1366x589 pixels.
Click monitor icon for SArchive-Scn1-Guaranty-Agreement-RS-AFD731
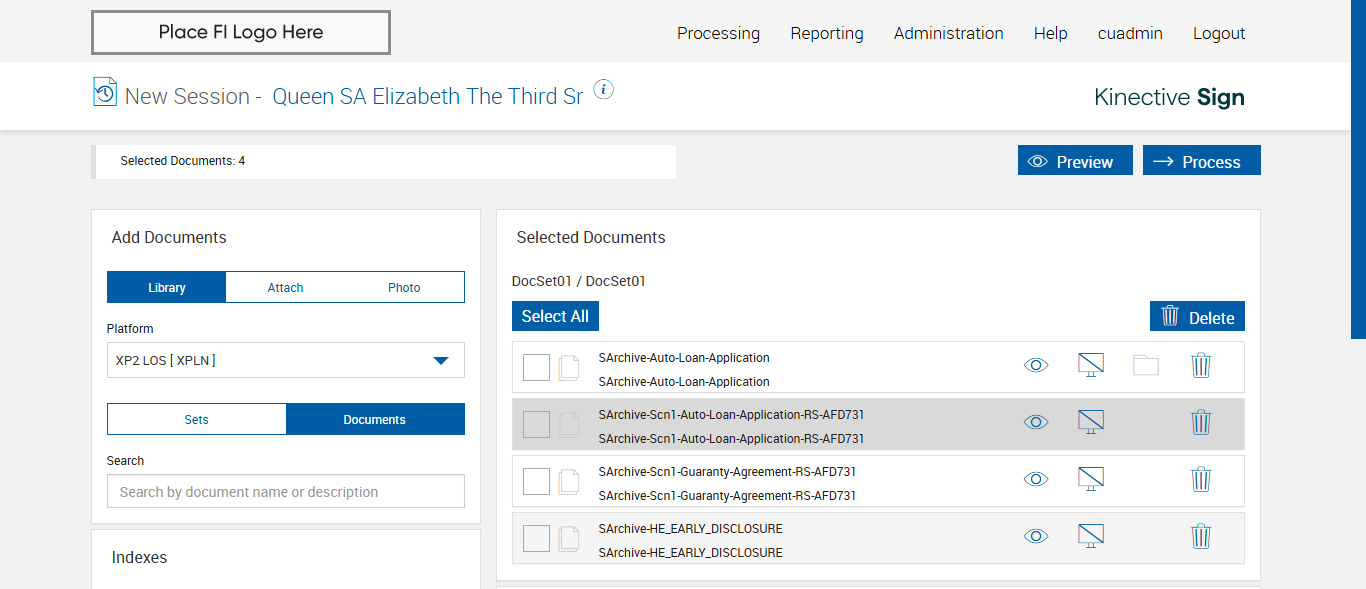click(1091, 480)
